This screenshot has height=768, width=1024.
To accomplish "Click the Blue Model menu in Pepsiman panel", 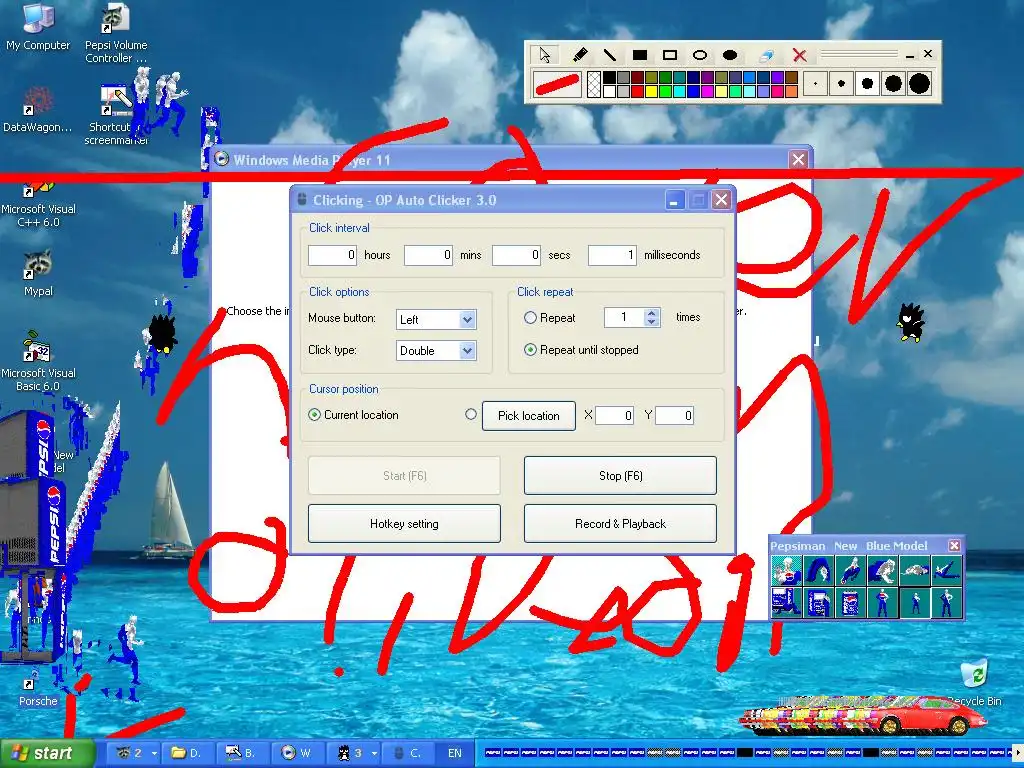I will click(896, 546).
